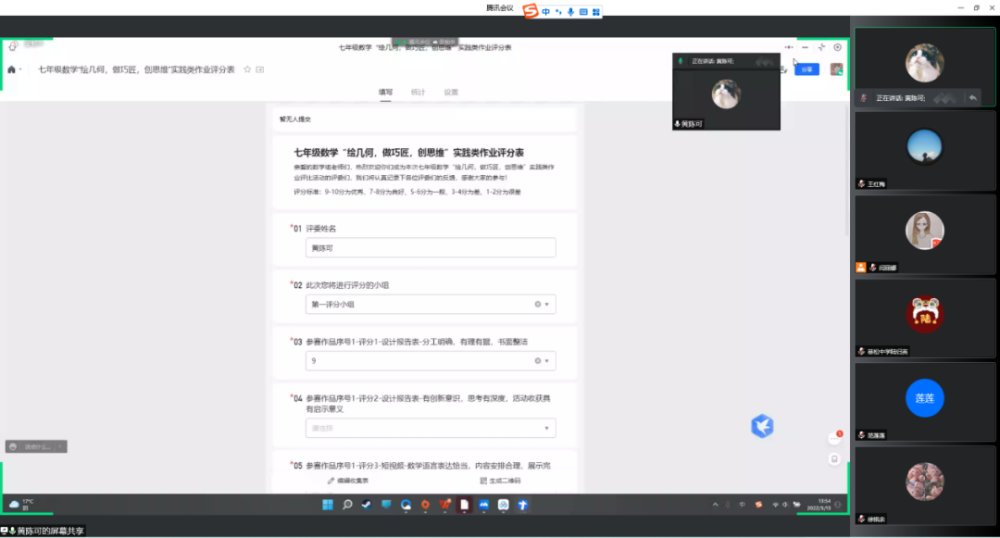Select the 范莲莲 participant thumbnail
Viewport: 1000px width, 538px height.
point(924,398)
